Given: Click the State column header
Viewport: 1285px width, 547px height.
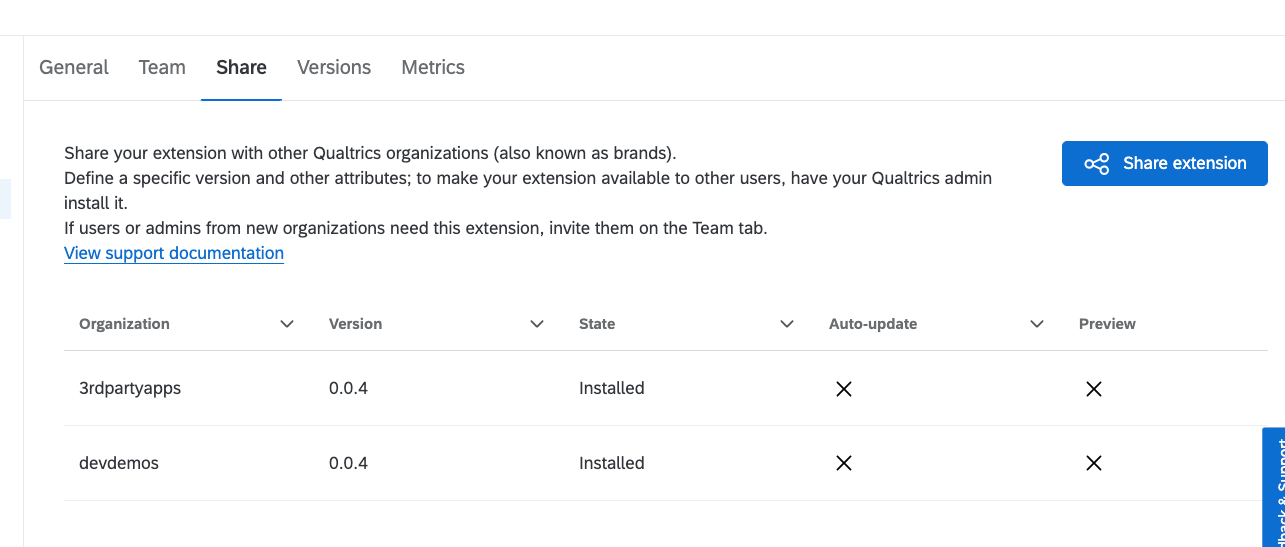Looking at the screenshot, I should click(597, 324).
